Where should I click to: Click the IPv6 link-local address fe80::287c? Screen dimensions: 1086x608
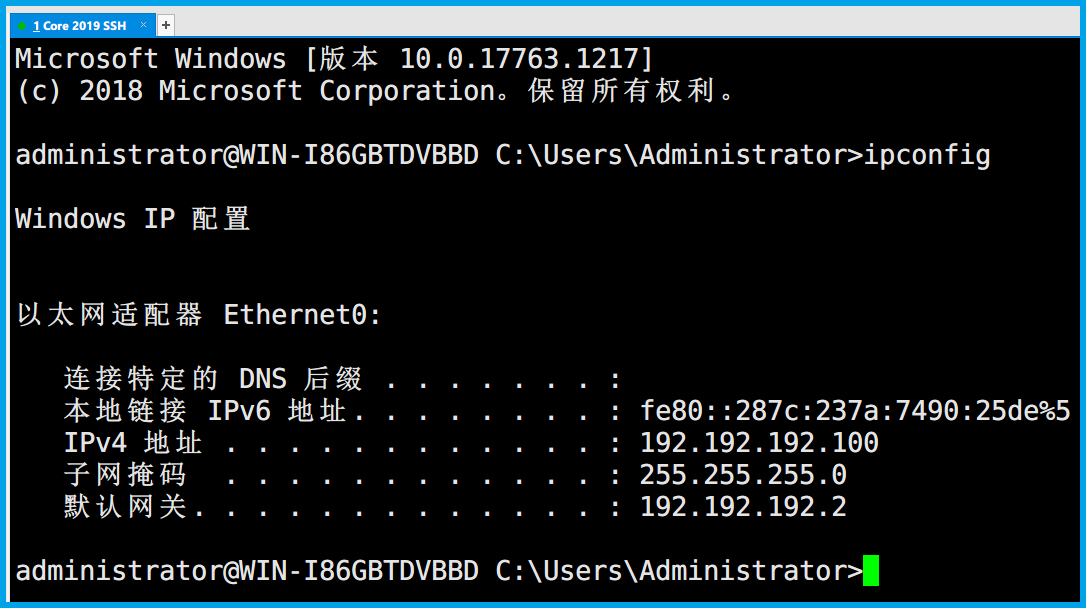pyautogui.click(x=855, y=411)
